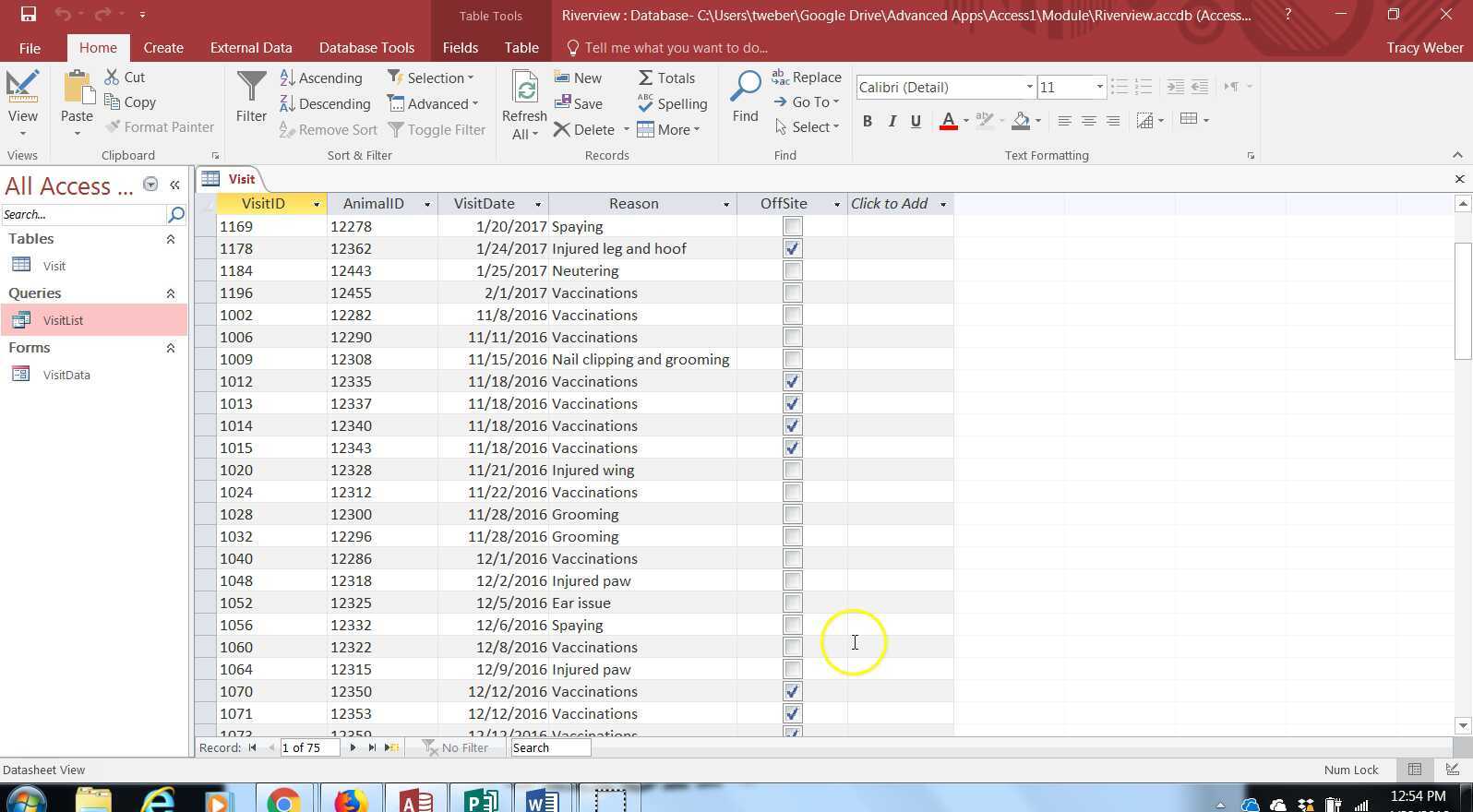Check OffSite for visit 1020 Injured wing
The height and width of the screenshot is (812, 1473).
tap(792, 470)
